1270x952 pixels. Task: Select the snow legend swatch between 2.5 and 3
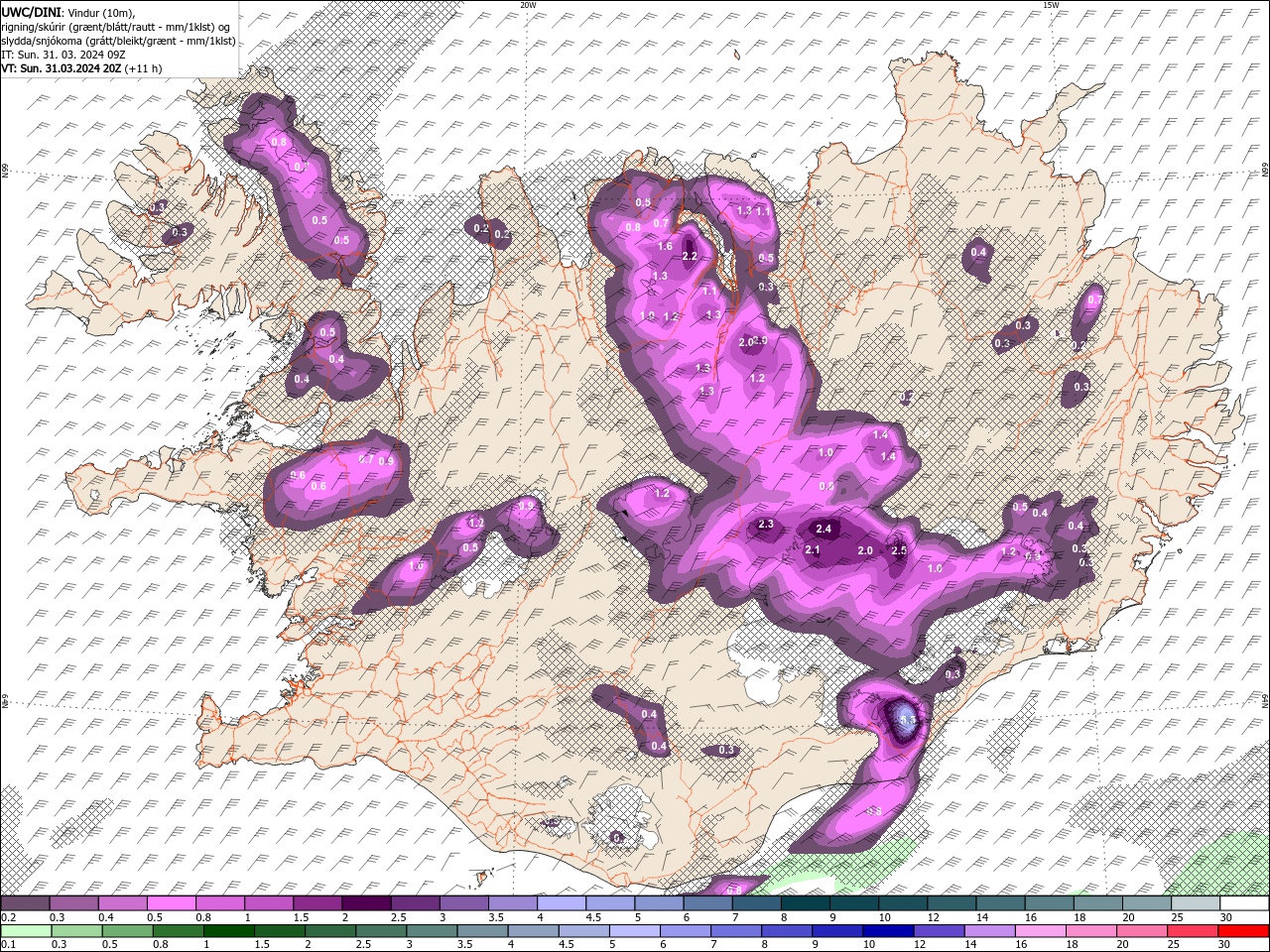415,902
